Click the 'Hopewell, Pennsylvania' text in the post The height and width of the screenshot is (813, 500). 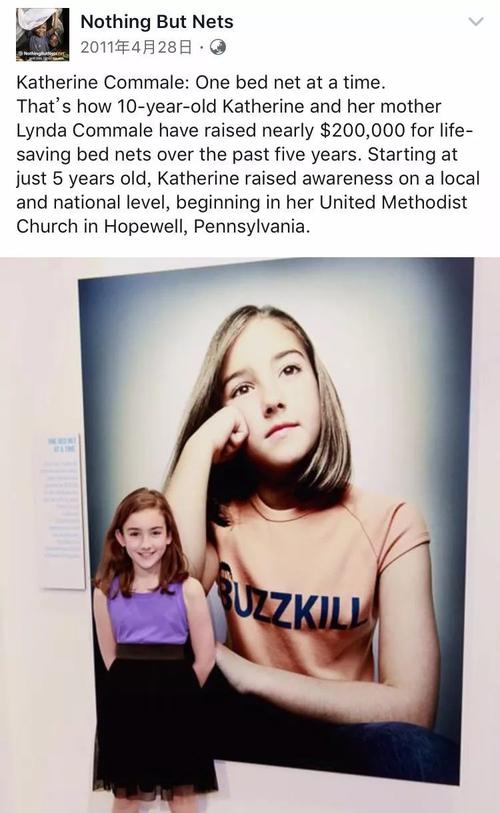tap(206, 226)
